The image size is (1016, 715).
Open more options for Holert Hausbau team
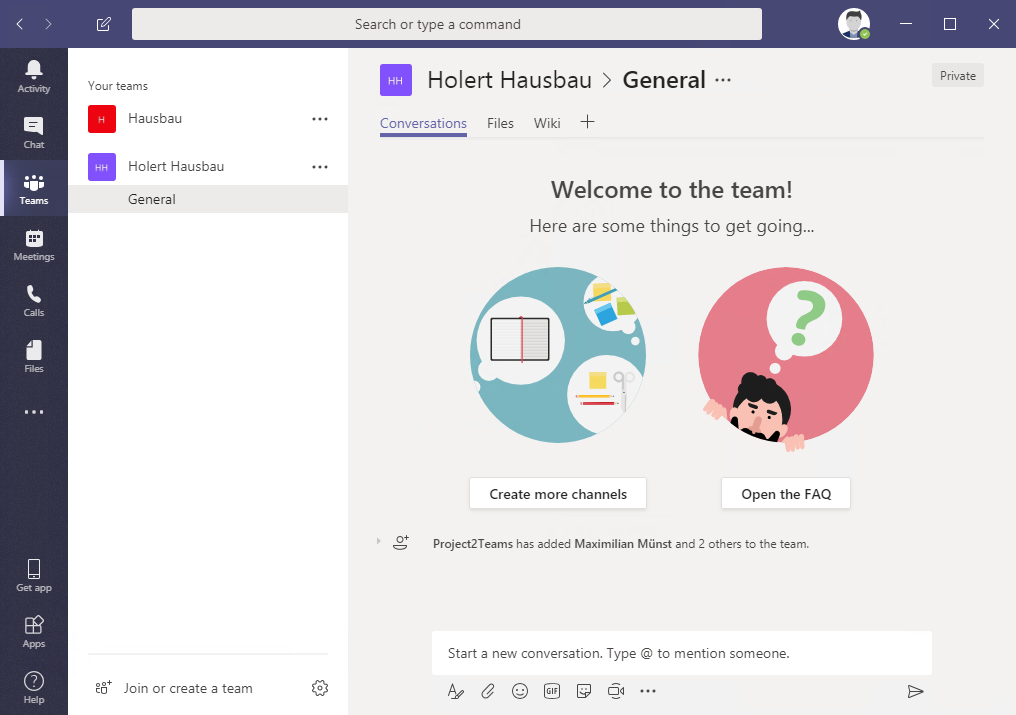pyautogui.click(x=320, y=167)
